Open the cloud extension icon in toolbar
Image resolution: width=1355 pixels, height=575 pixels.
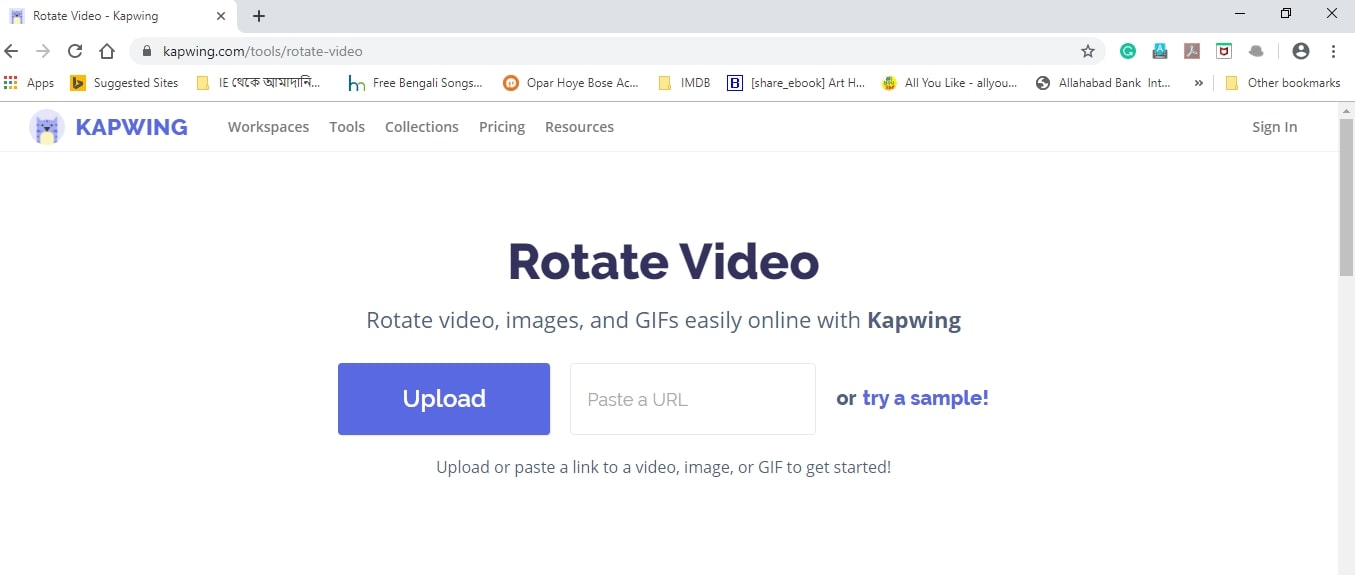click(1257, 51)
